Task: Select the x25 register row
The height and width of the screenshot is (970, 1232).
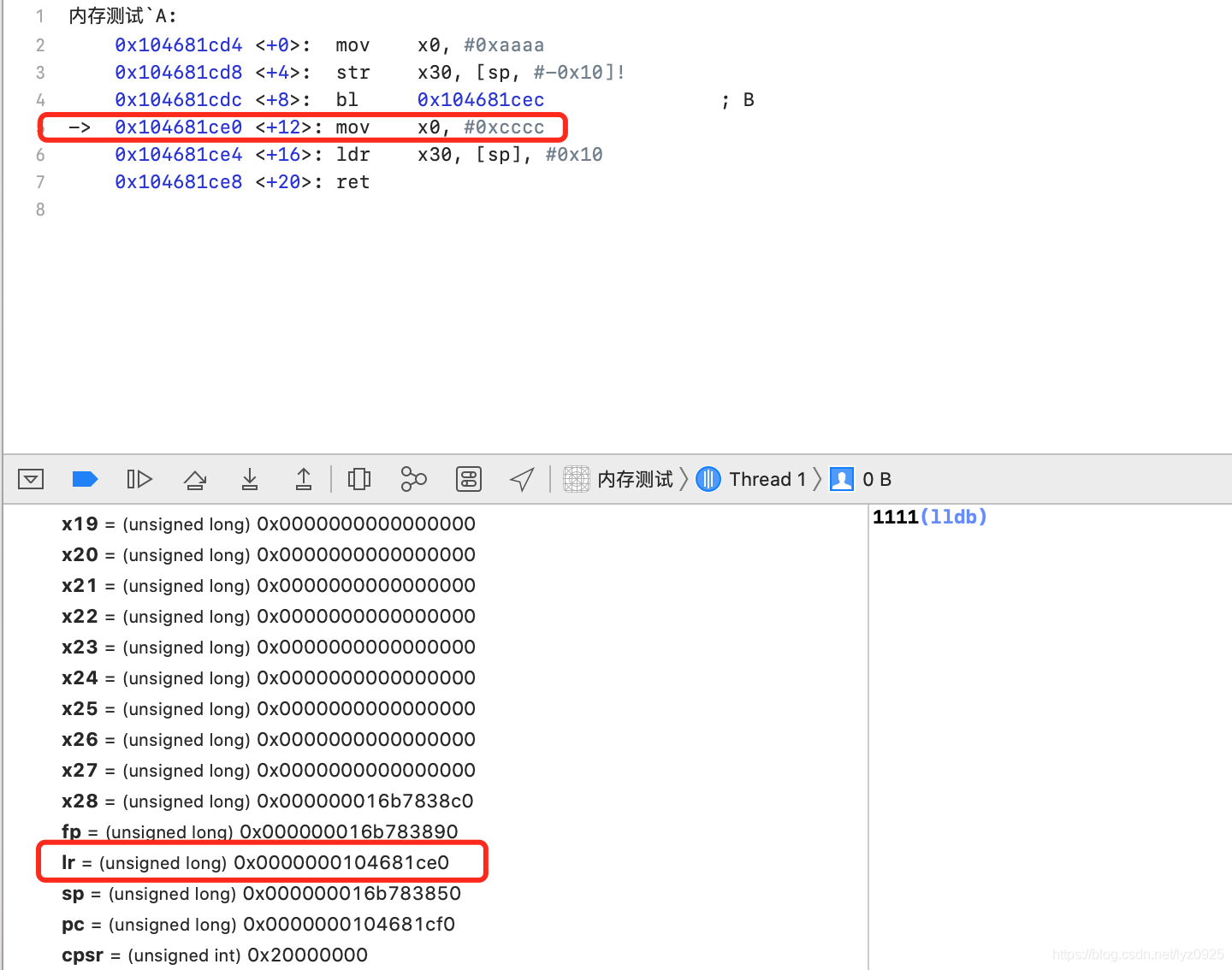Action: (x=269, y=709)
